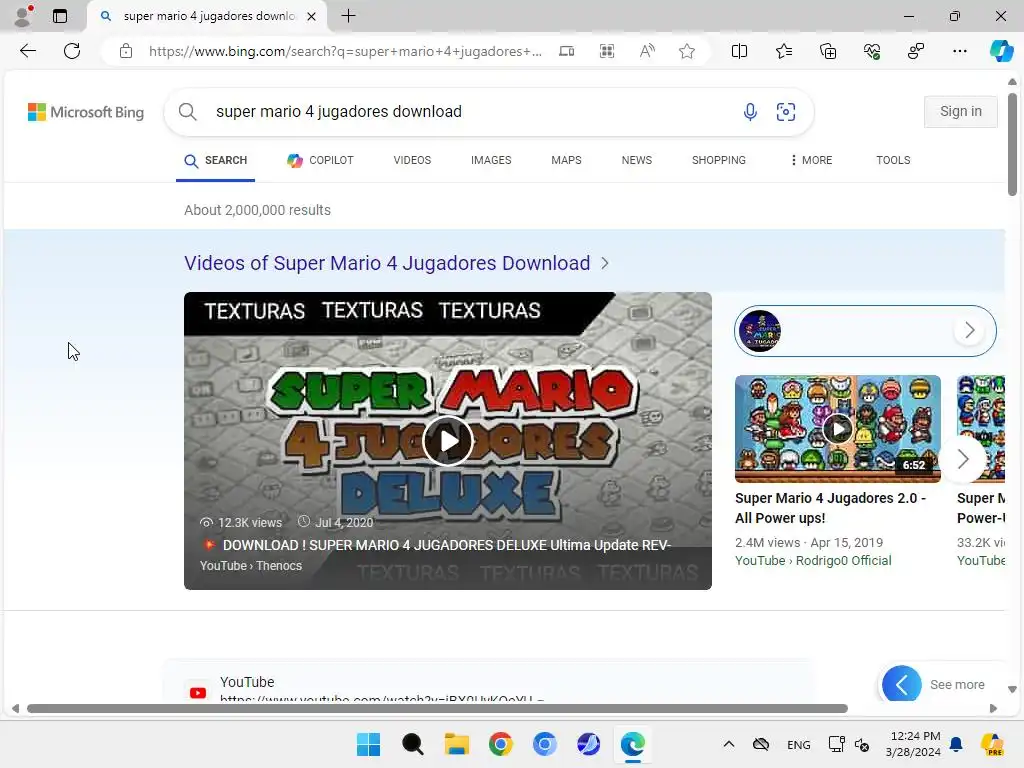
Task: Search using an image icon
Action: click(x=786, y=112)
